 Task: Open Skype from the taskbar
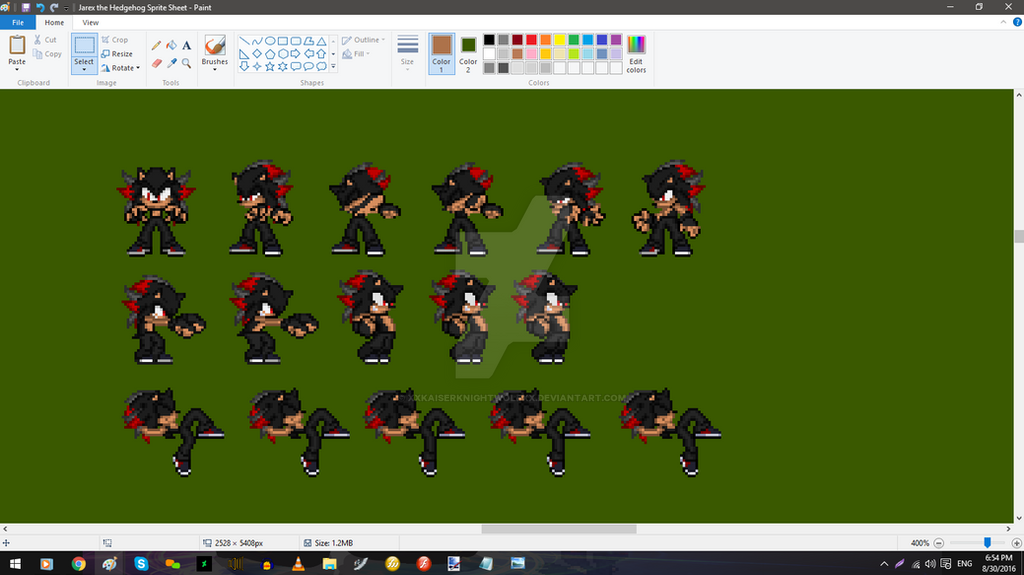point(141,563)
